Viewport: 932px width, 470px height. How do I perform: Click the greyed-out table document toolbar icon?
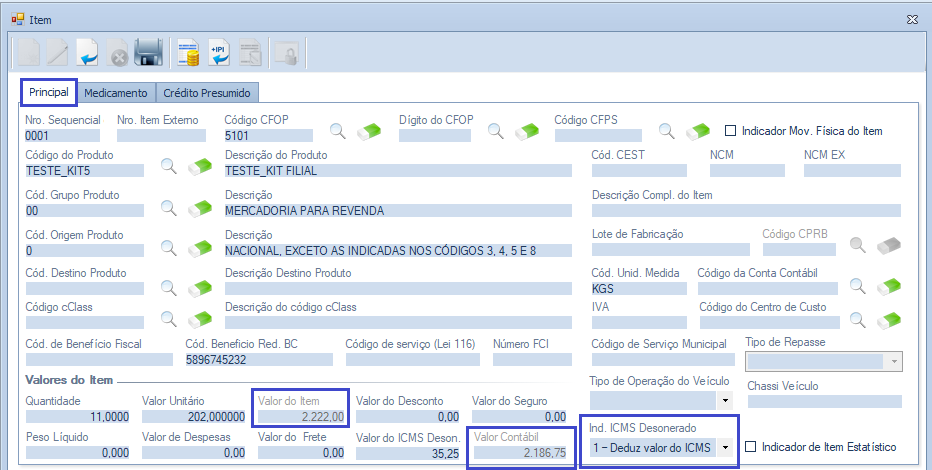250,52
